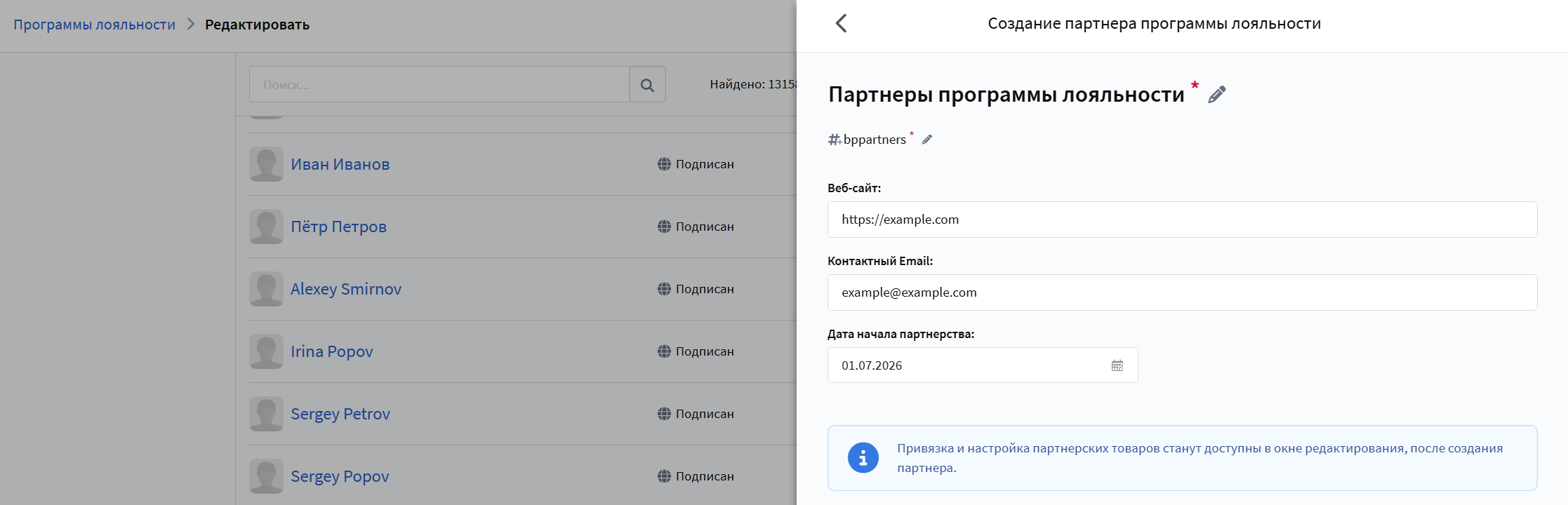Screen dimensions: 1568x505
Task: Click into the Веб-сайт input field
Action: [x=1182, y=220]
